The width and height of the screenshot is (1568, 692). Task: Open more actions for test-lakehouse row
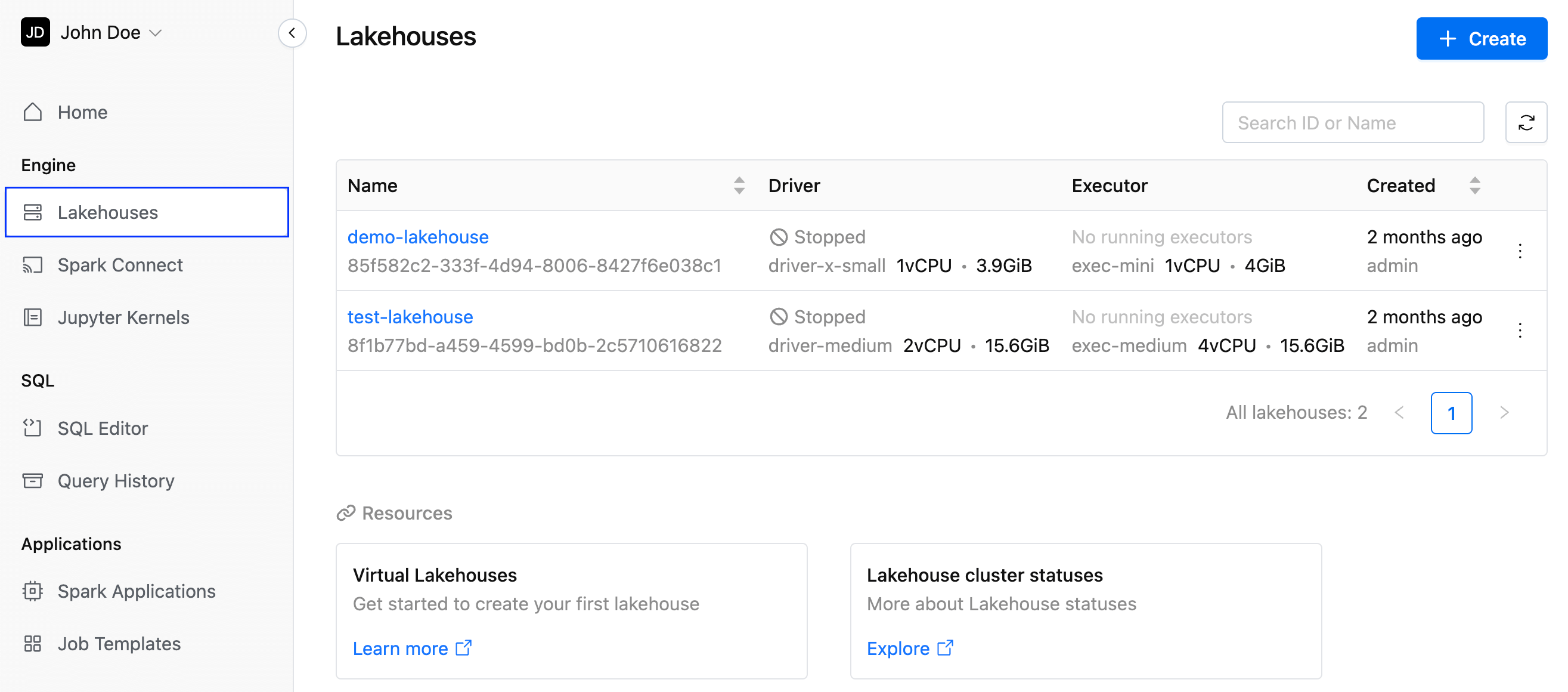(1519, 330)
